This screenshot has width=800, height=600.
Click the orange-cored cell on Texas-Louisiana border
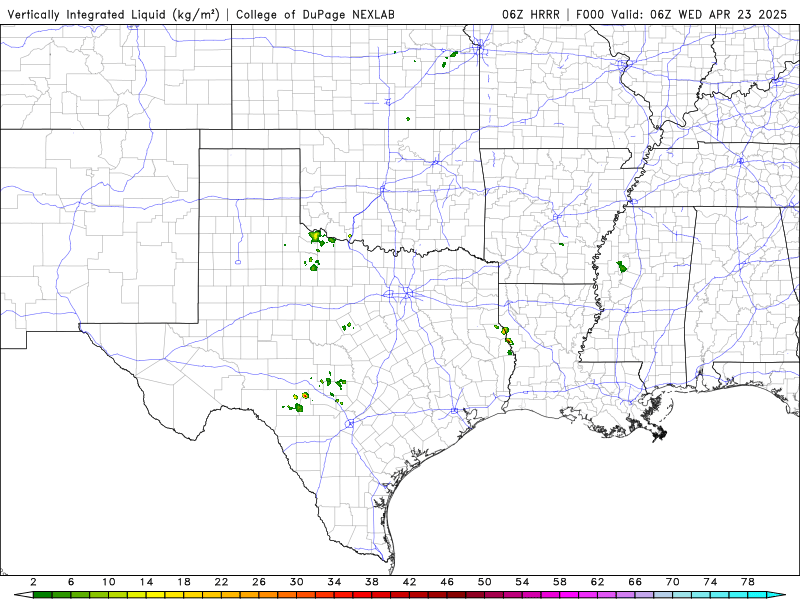click(505, 331)
